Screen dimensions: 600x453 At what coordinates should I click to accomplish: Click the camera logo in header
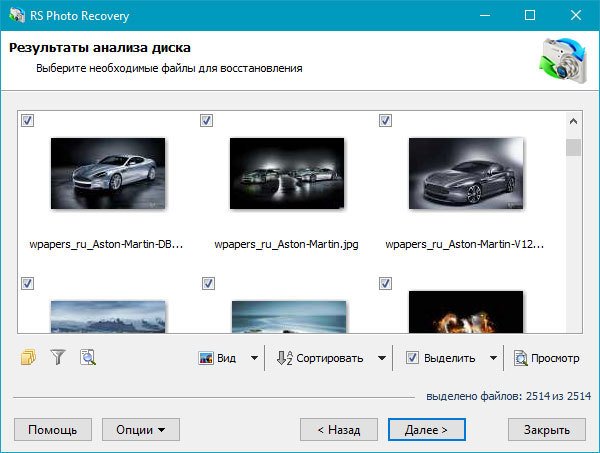point(563,60)
